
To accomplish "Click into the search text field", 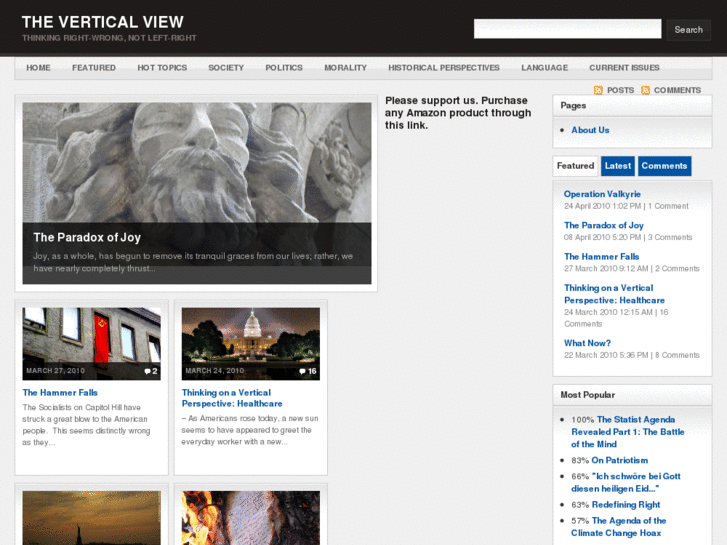I will tap(568, 29).
